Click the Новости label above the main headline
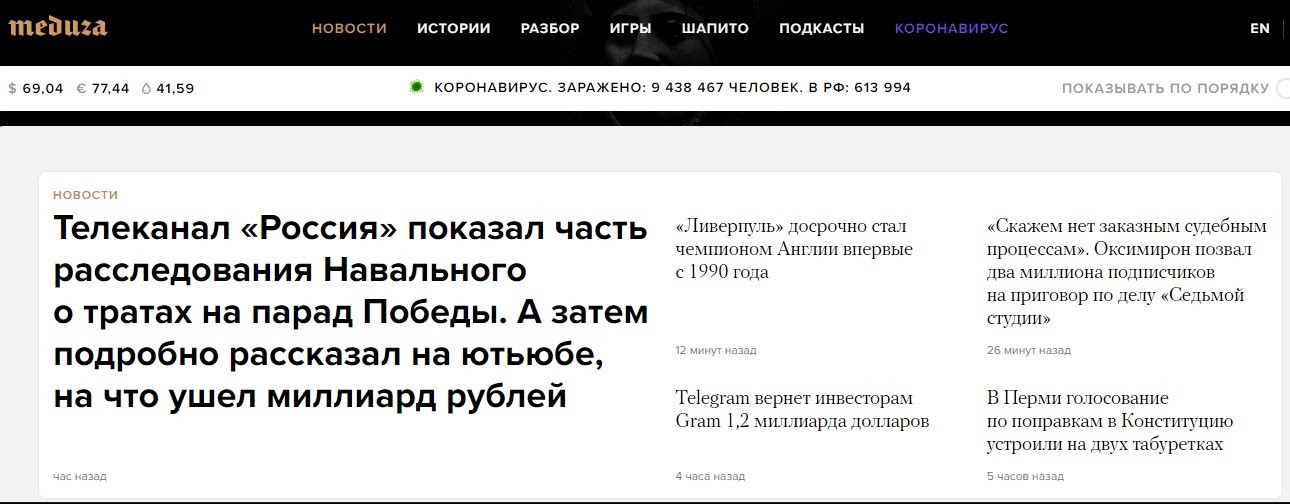 (85, 195)
